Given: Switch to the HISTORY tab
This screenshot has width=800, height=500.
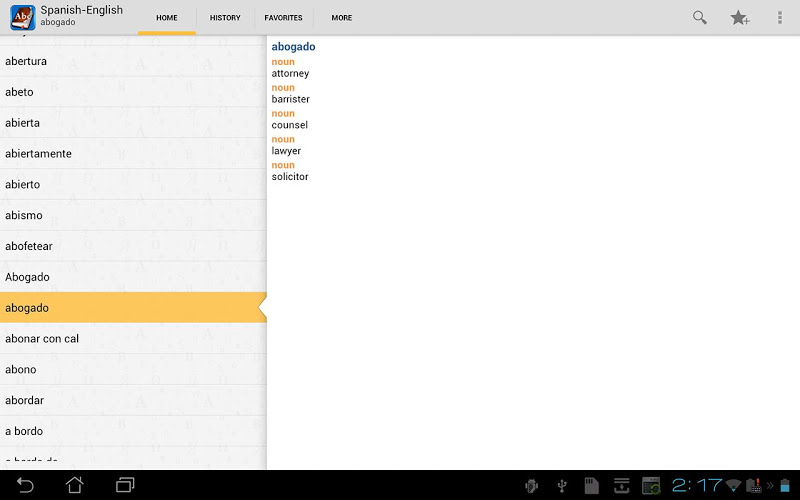Looking at the screenshot, I should coord(225,18).
